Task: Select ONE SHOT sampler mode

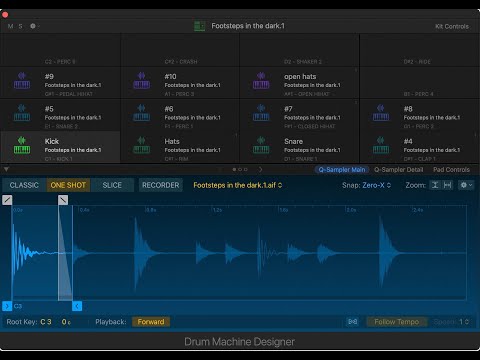Action: 68,185
